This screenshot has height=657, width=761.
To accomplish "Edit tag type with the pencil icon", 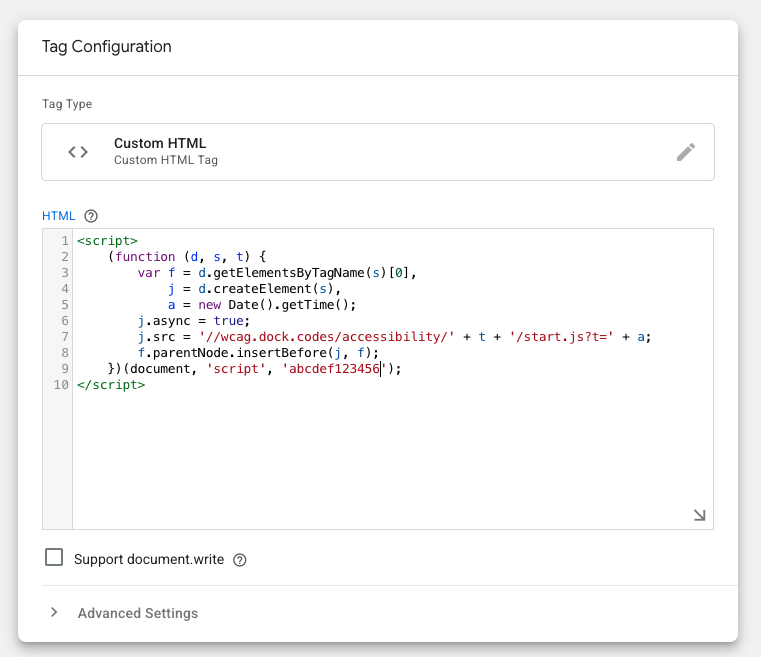I will [686, 152].
